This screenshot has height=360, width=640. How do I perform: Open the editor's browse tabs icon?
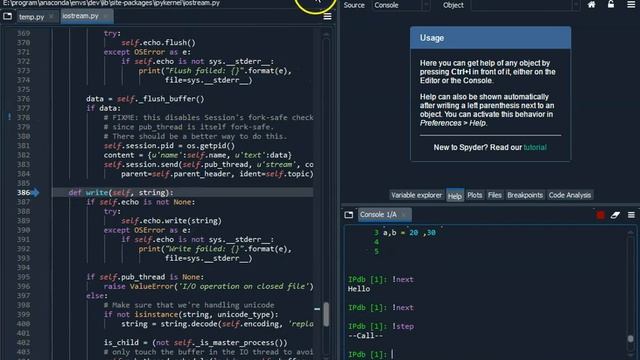point(7,16)
